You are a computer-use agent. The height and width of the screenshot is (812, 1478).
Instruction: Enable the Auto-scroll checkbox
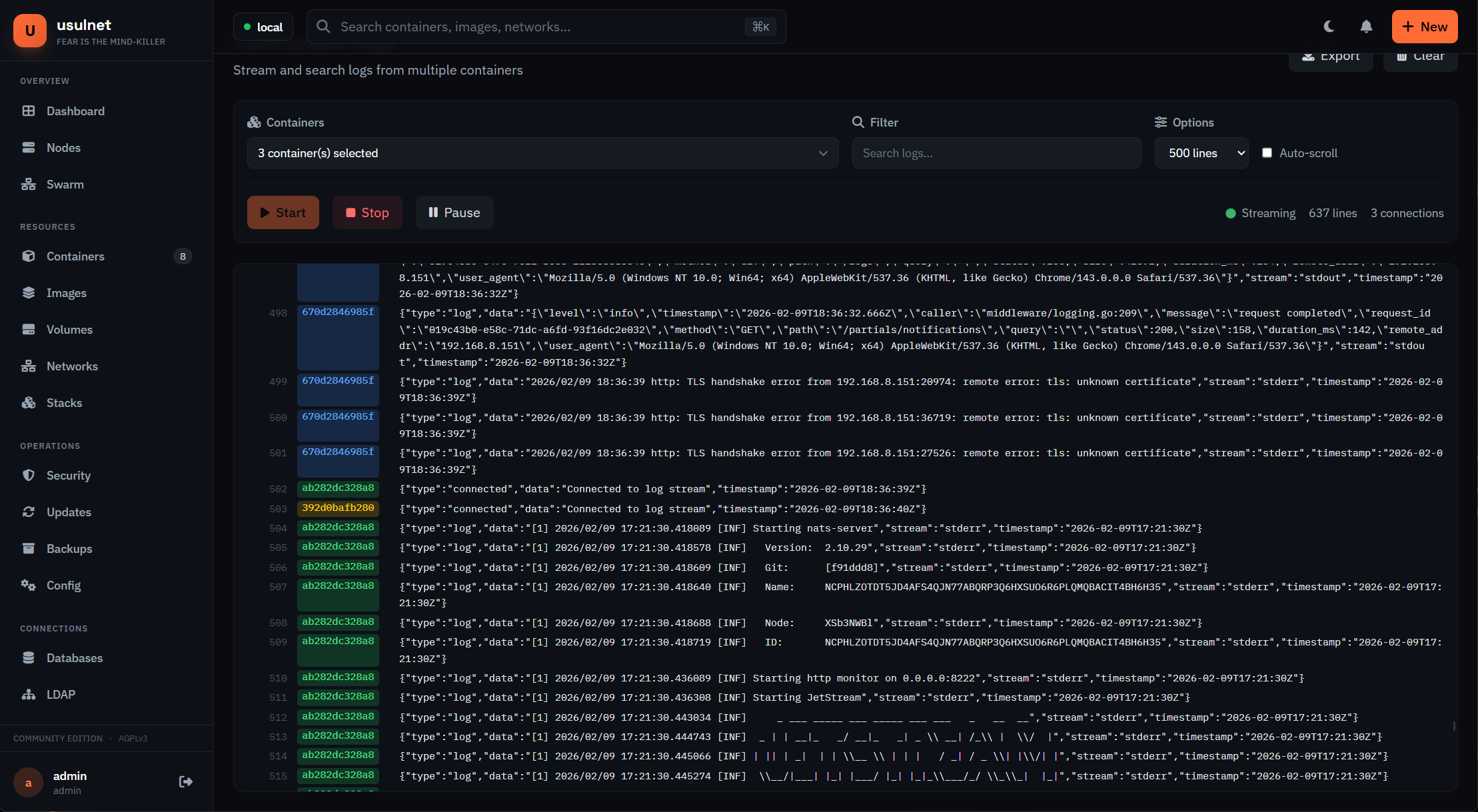click(x=1267, y=153)
